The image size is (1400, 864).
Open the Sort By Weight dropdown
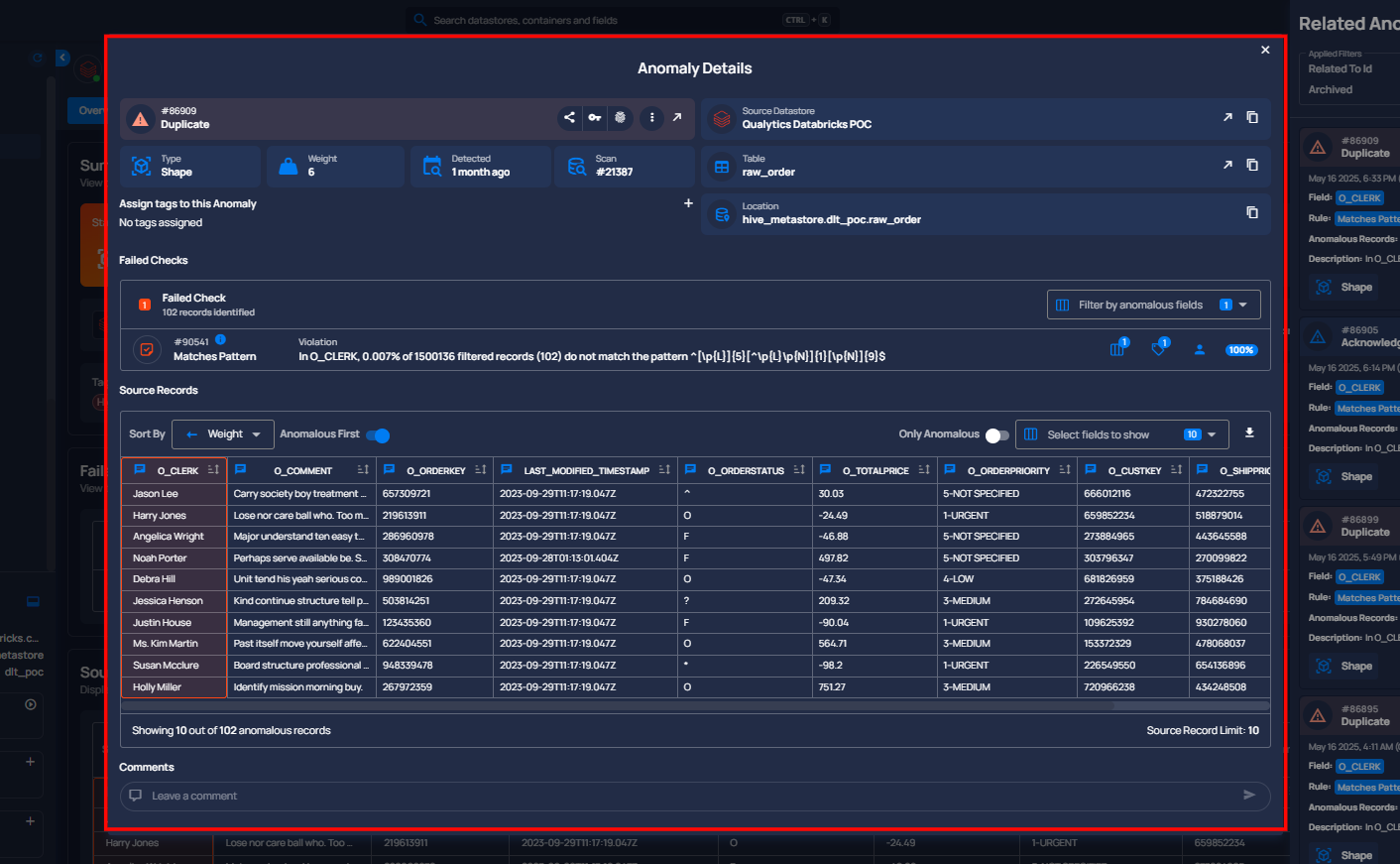click(223, 434)
